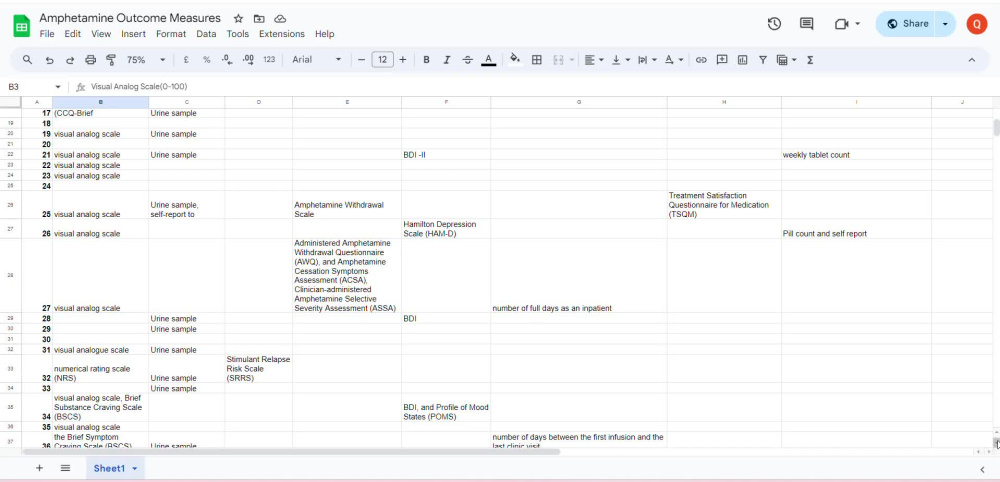Open fill color paint bucket
Viewport: 1000px width, 482px height.
click(515, 60)
